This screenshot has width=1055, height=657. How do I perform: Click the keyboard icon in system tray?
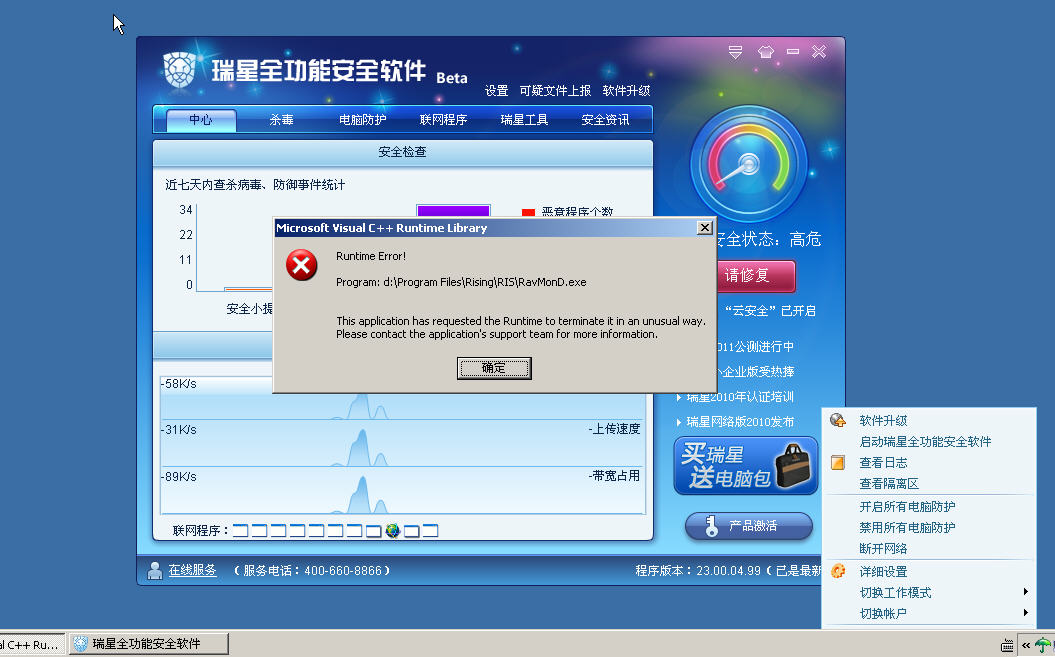pos(1007,646)
